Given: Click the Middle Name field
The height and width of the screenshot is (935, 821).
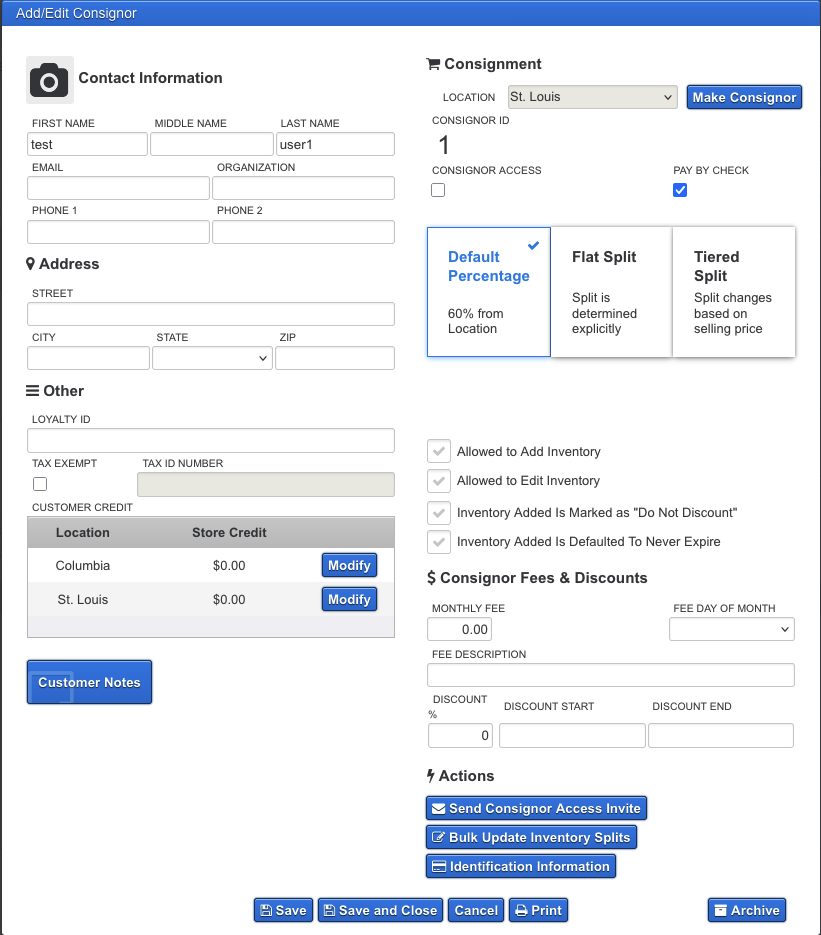Looking at the screenshot, I should click(212, 144).
